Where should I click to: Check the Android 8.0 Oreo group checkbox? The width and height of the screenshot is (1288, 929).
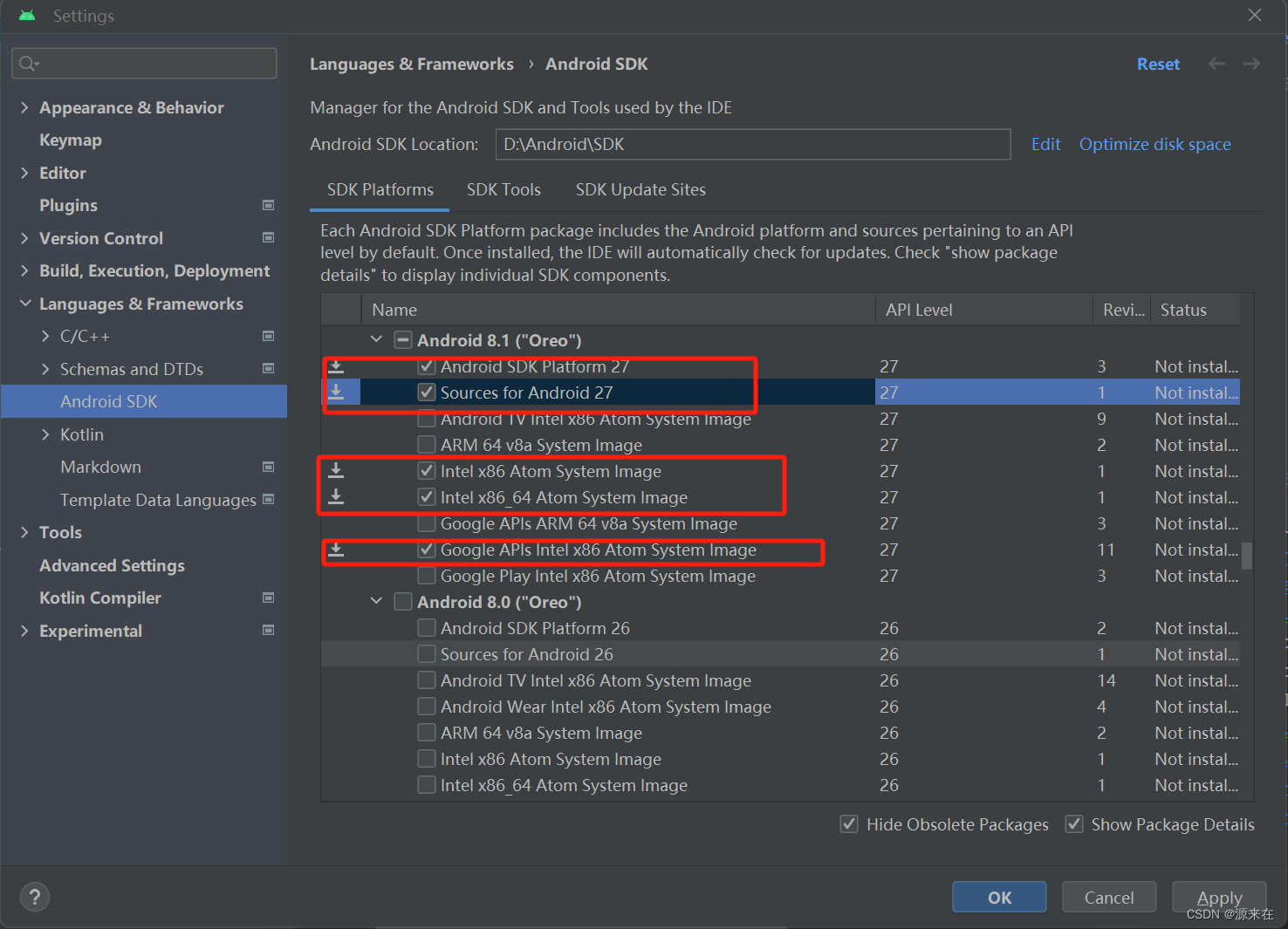pos(403,602)
